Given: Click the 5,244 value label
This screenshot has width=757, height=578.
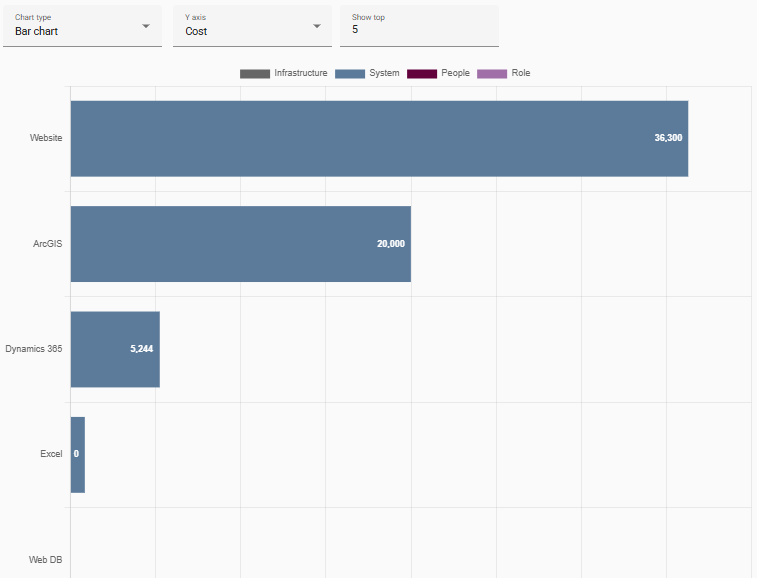Looking at the screenshot, I should point(141,349).
